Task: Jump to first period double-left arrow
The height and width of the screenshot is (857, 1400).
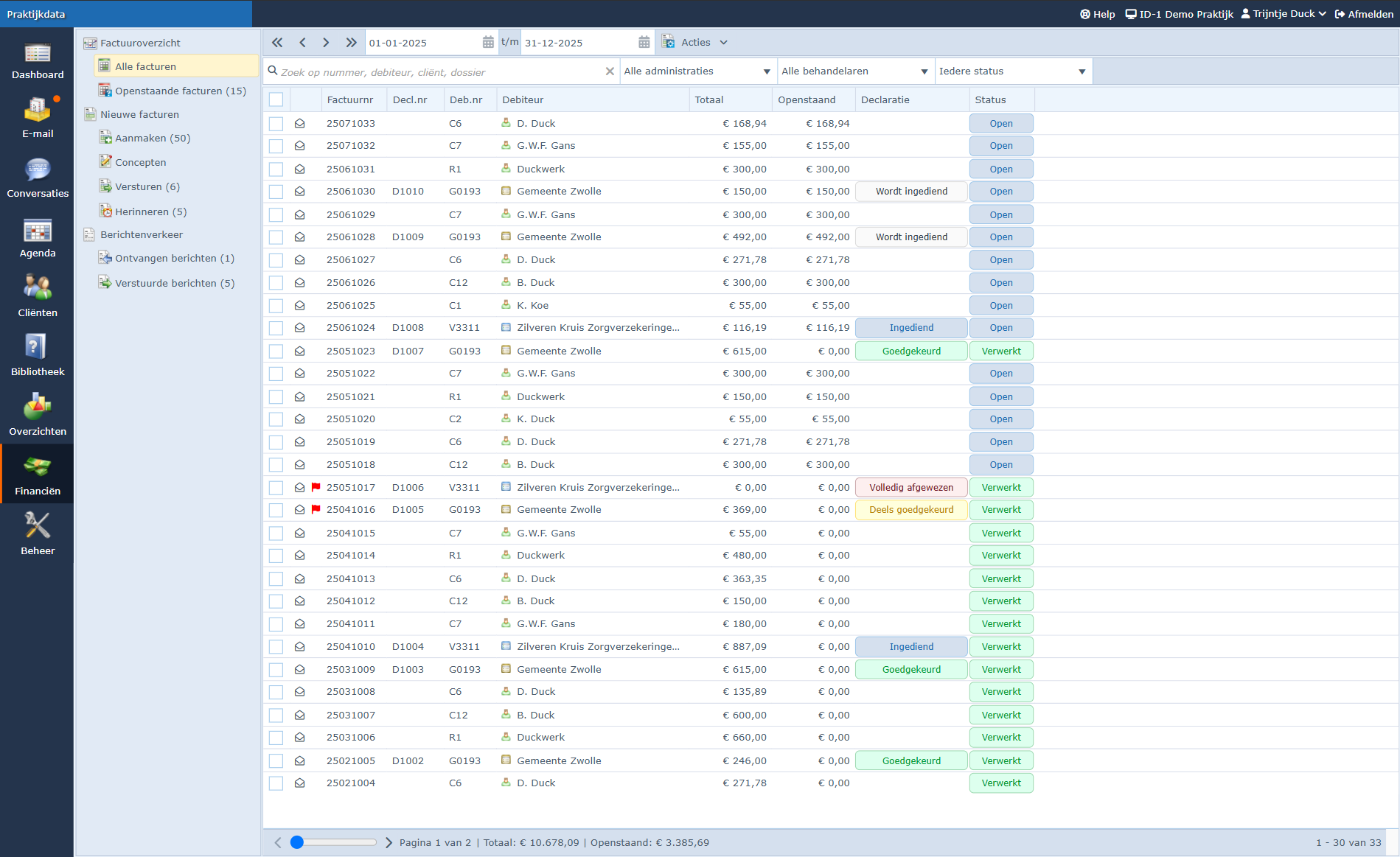Action: 277,43
